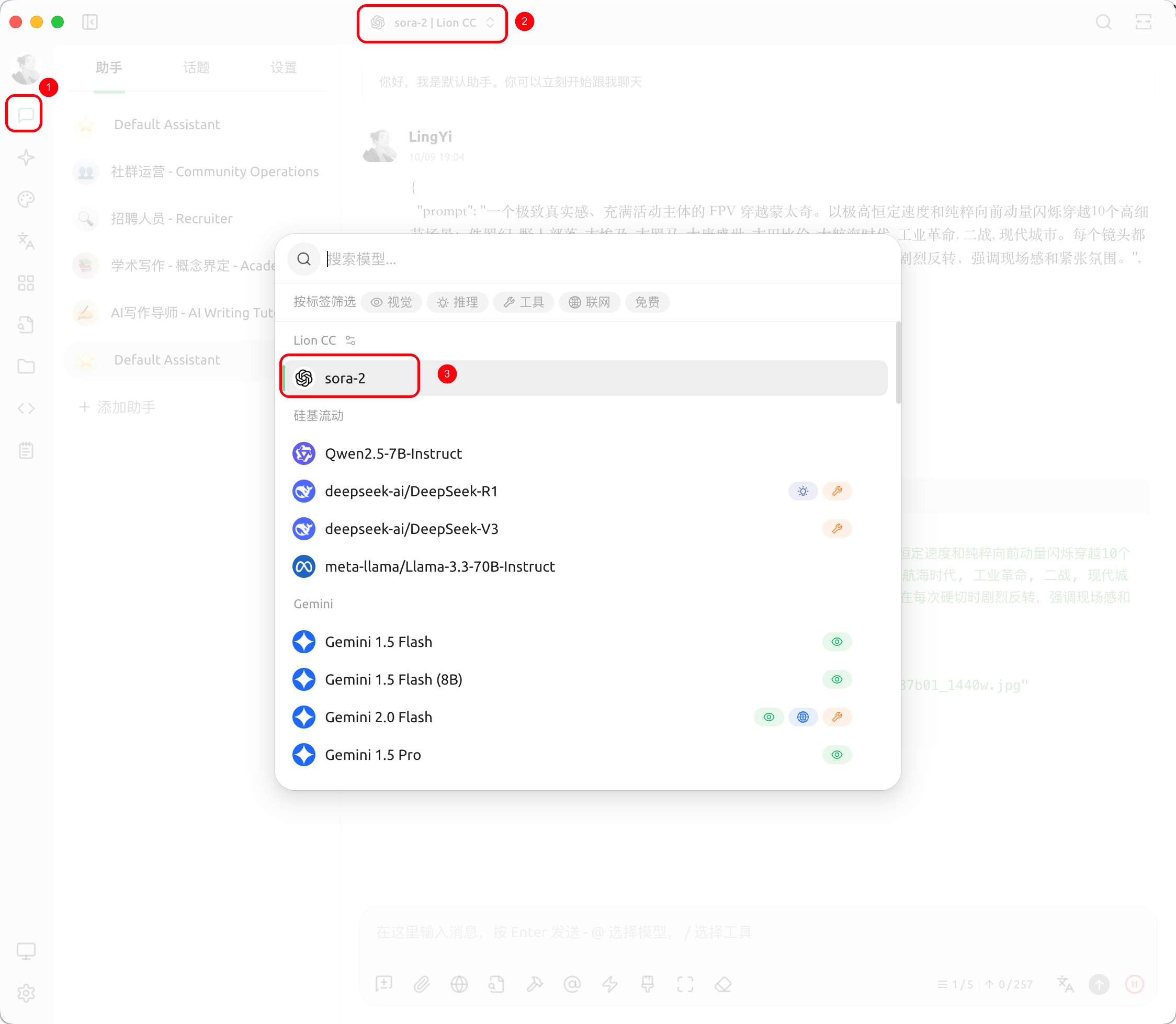
Task: Select deepseek-ai/DeepSeek-V3 model
Action: click(585, 529)
